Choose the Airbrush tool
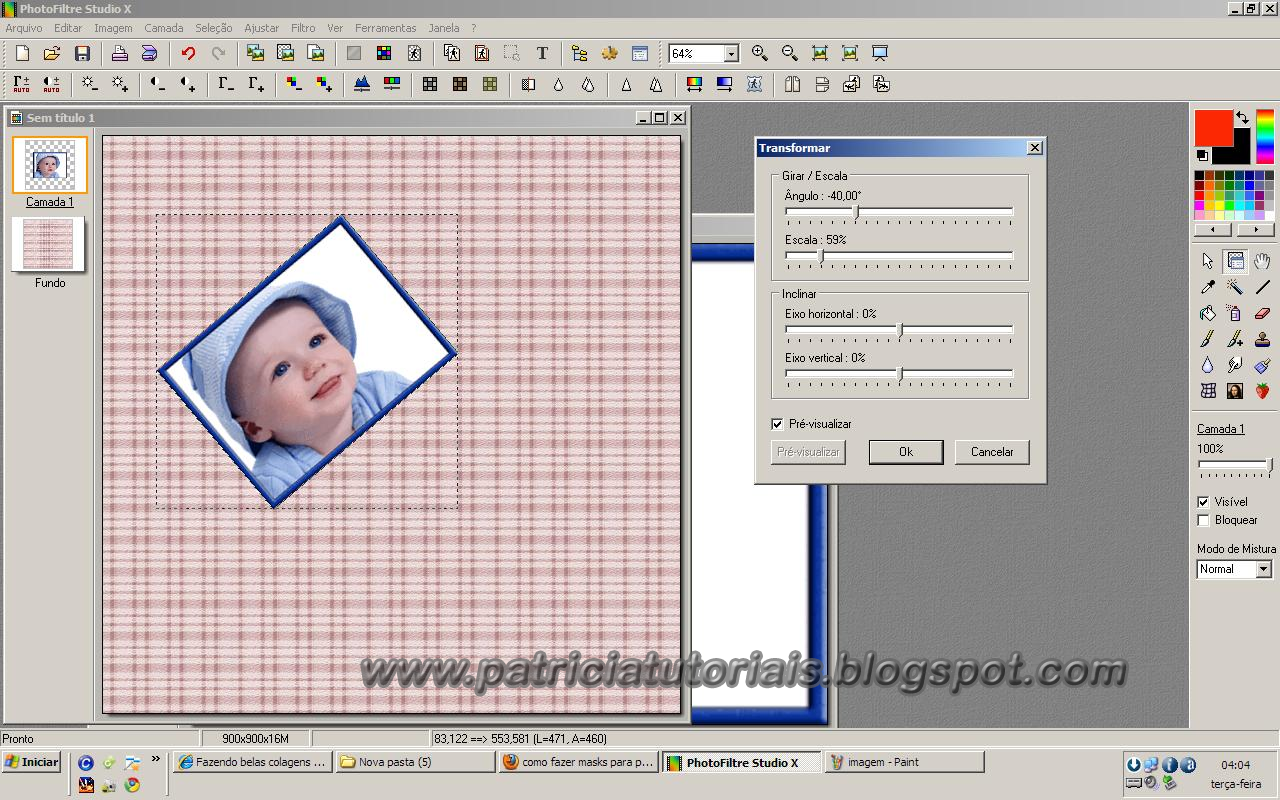 coord(1233,313)
